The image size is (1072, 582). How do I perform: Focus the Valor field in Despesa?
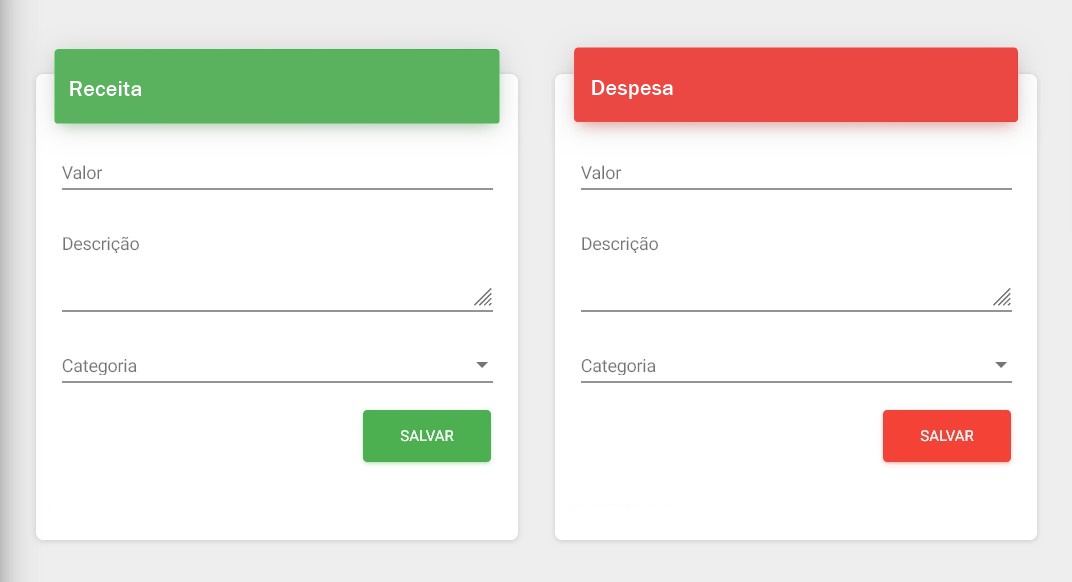point(796,173)
